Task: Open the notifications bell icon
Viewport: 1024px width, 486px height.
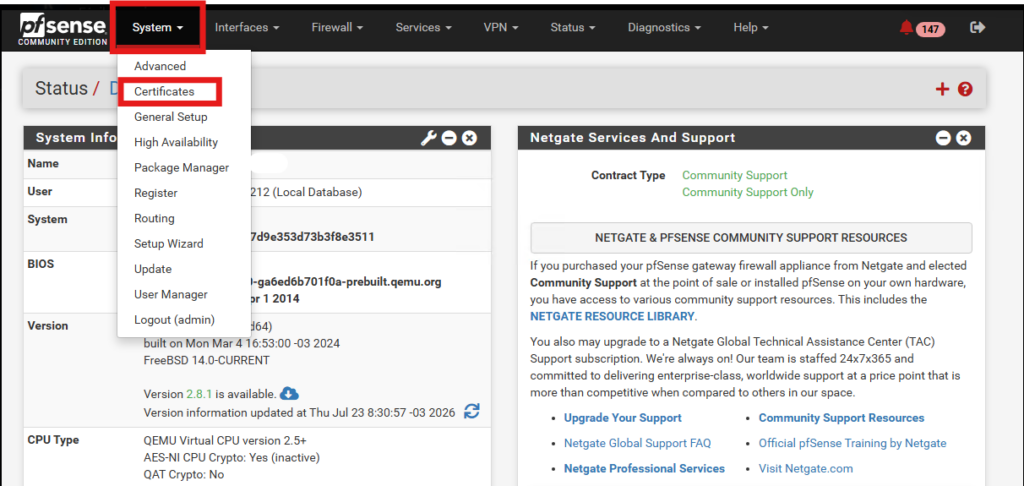Action: (x=906, y=28)
